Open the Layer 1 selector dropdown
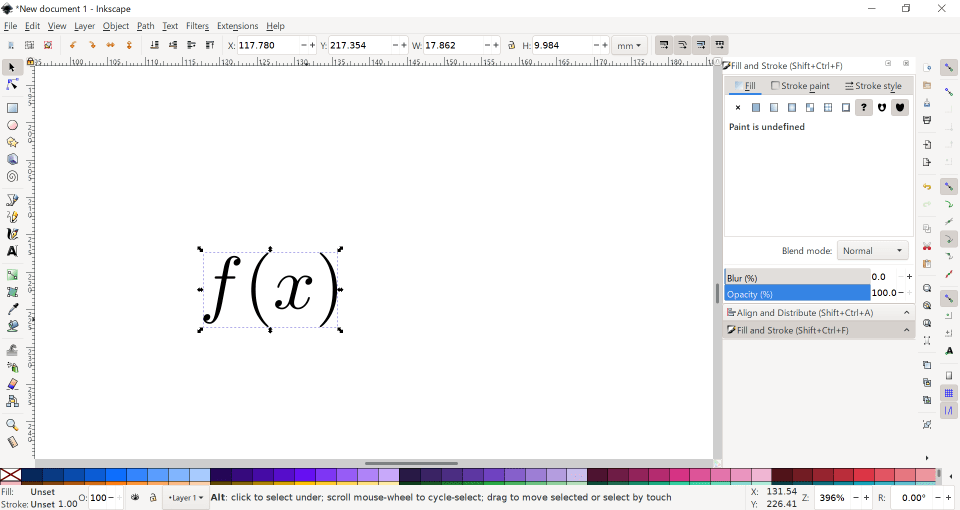 coord(186,497)
